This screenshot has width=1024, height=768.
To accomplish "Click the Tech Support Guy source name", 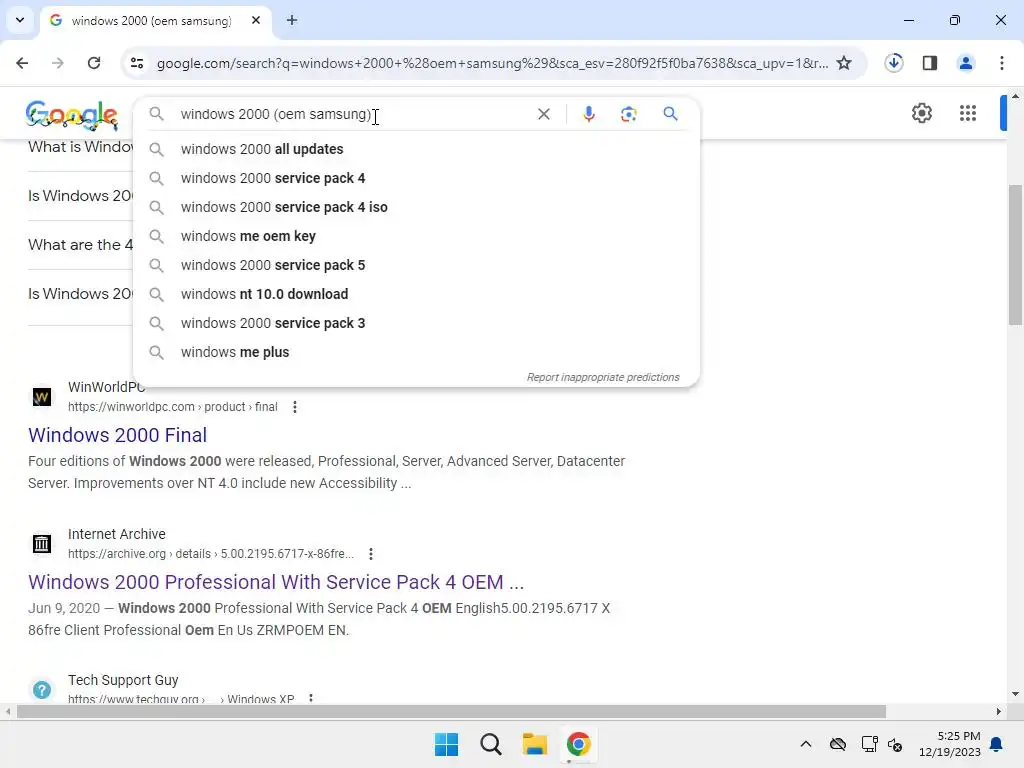I will 123,680.
